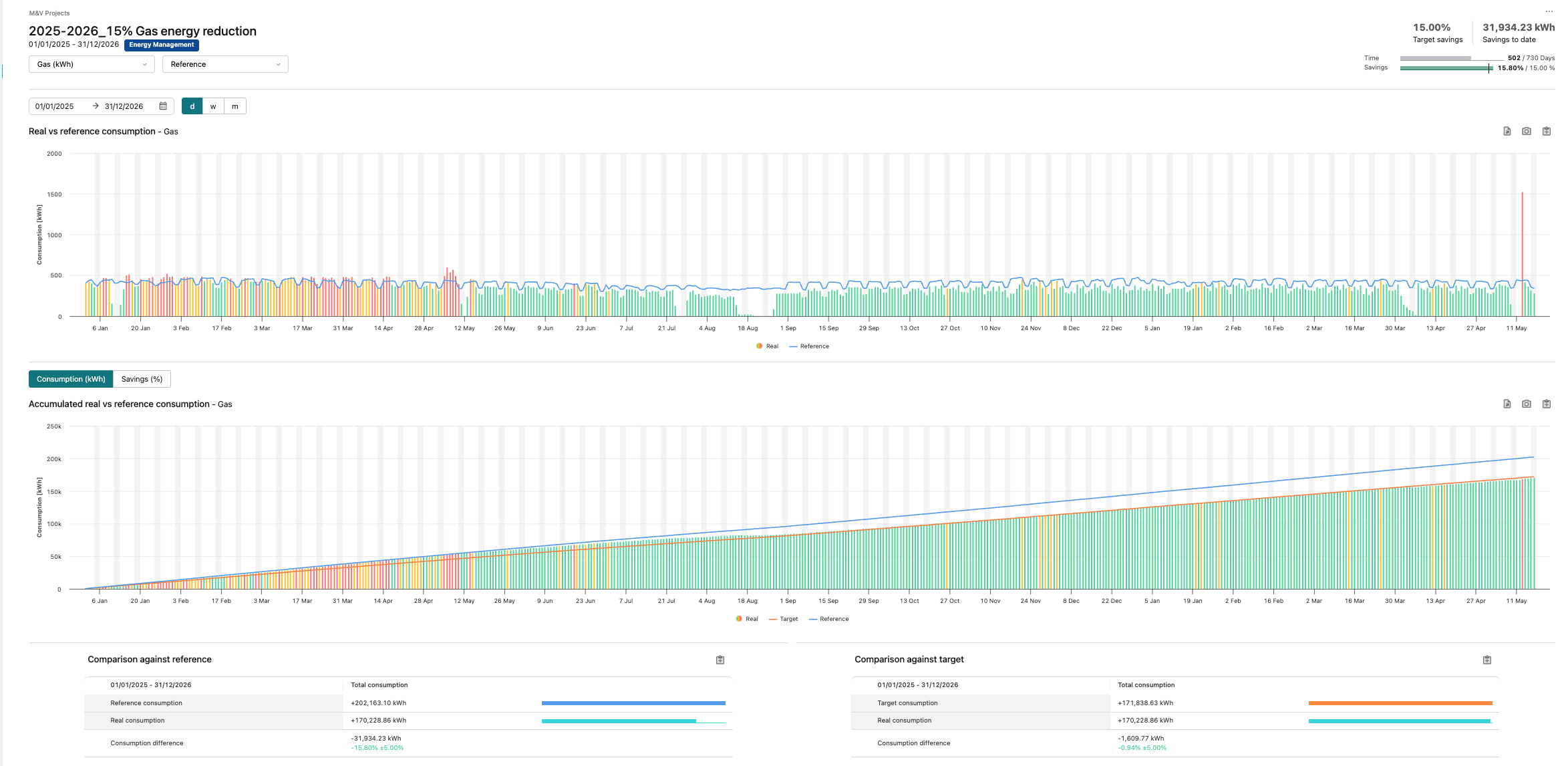Add the Real vs reference chart to clipboard report
Image resolution: width=1568 pixels, height=766 pixels.
1547,131
